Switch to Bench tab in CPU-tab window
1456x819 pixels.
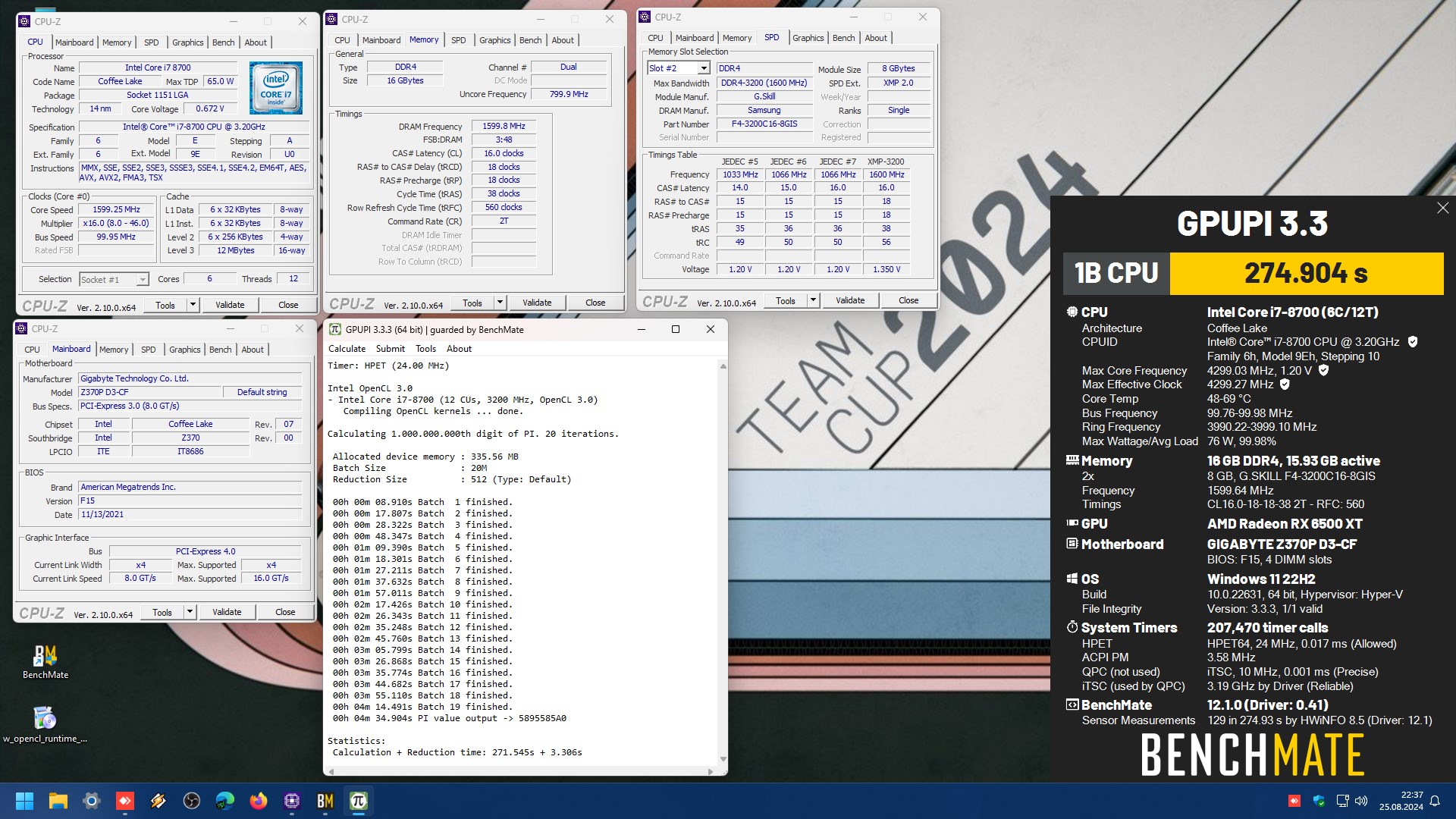click(223, 42)
